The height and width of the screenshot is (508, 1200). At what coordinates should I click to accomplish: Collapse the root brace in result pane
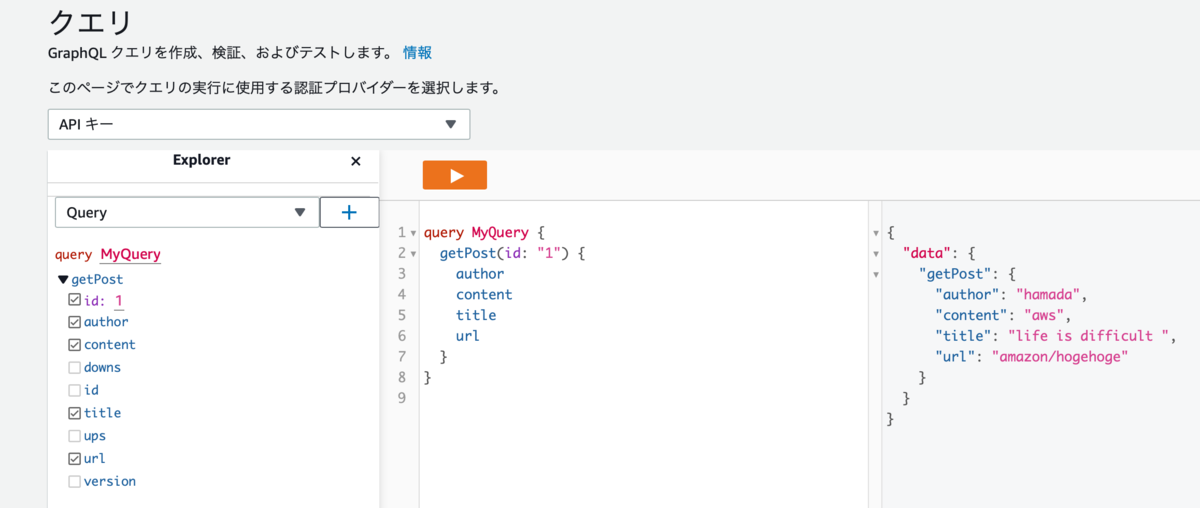tap(877, 233)
